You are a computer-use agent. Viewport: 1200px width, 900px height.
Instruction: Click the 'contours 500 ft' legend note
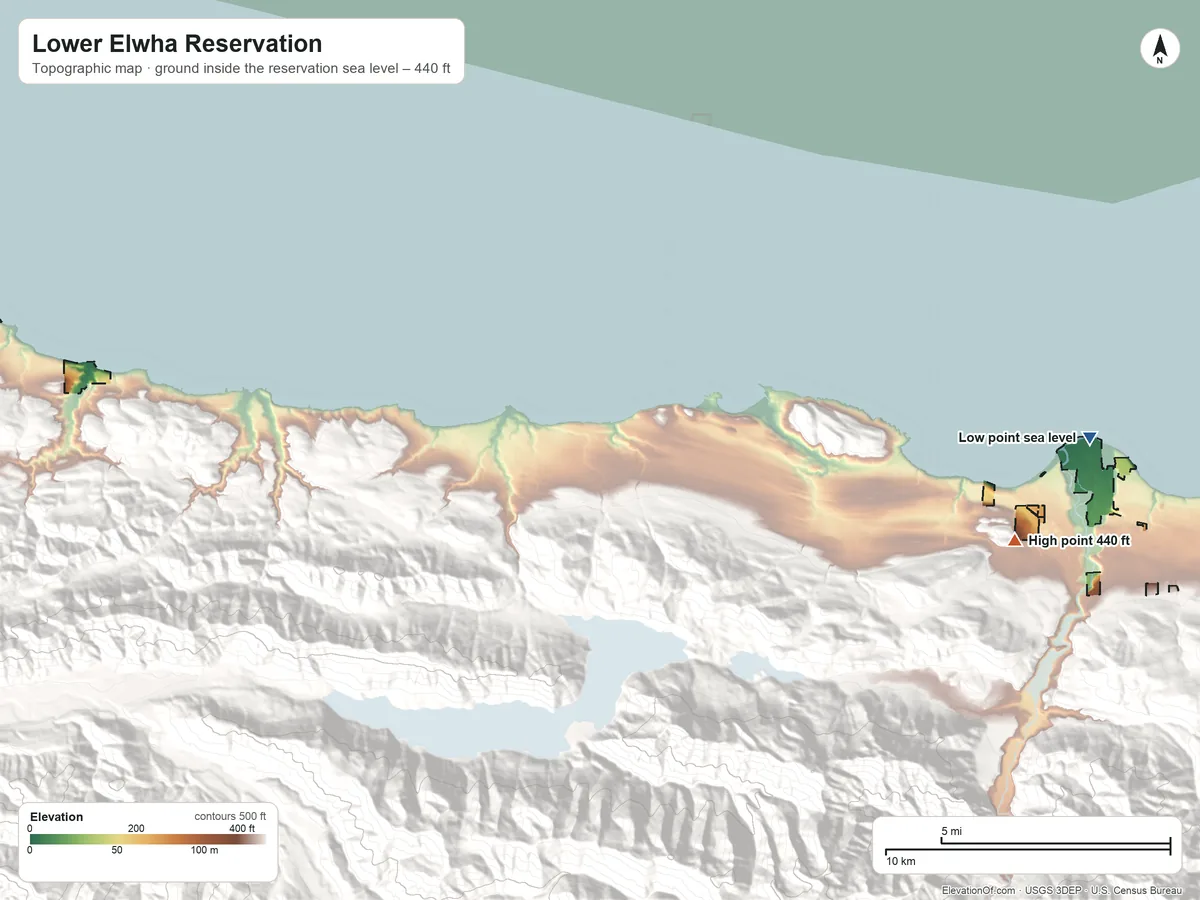[x=230, y=816]
